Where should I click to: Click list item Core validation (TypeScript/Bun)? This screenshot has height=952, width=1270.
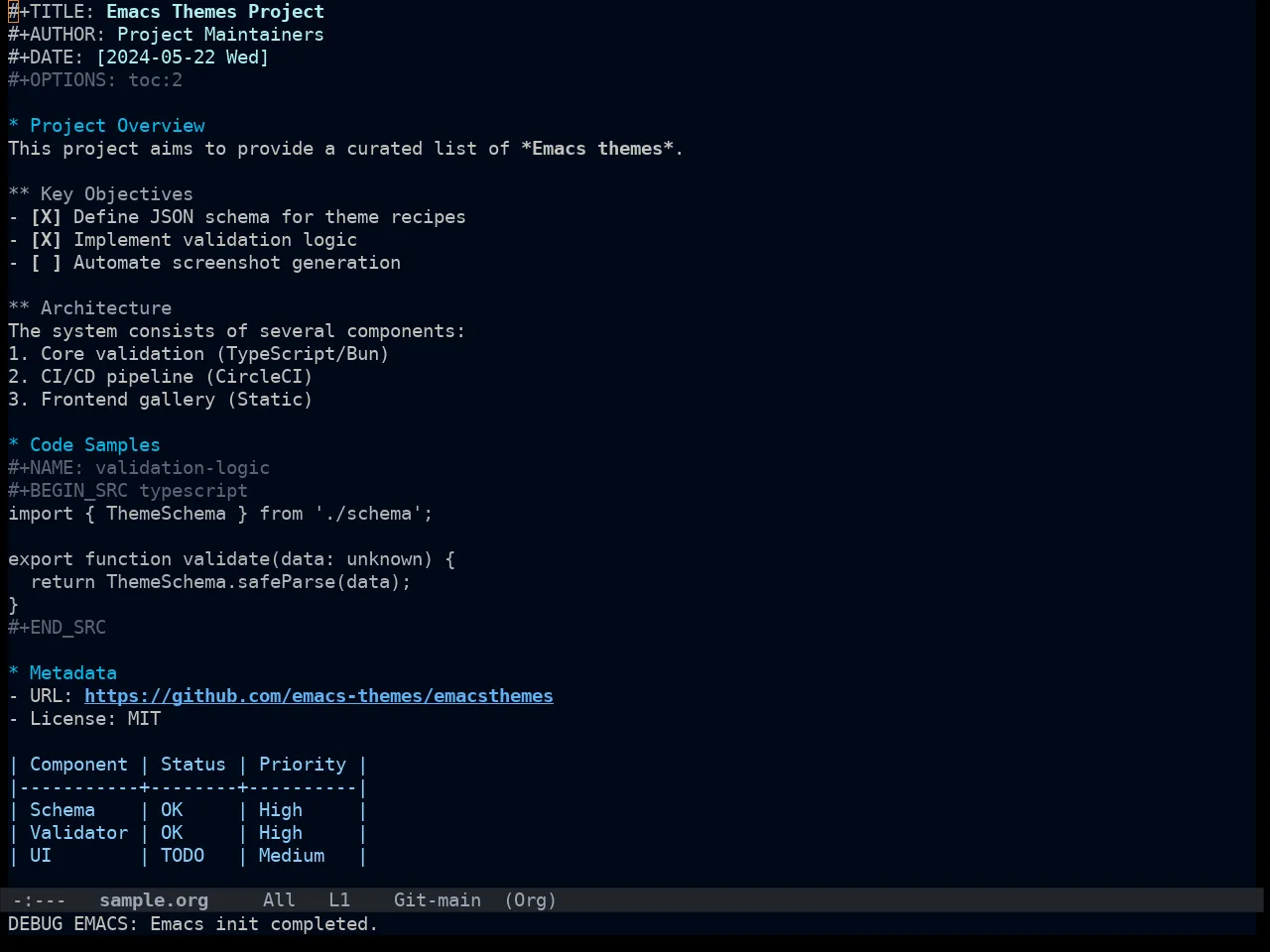[x=214, y=354]
